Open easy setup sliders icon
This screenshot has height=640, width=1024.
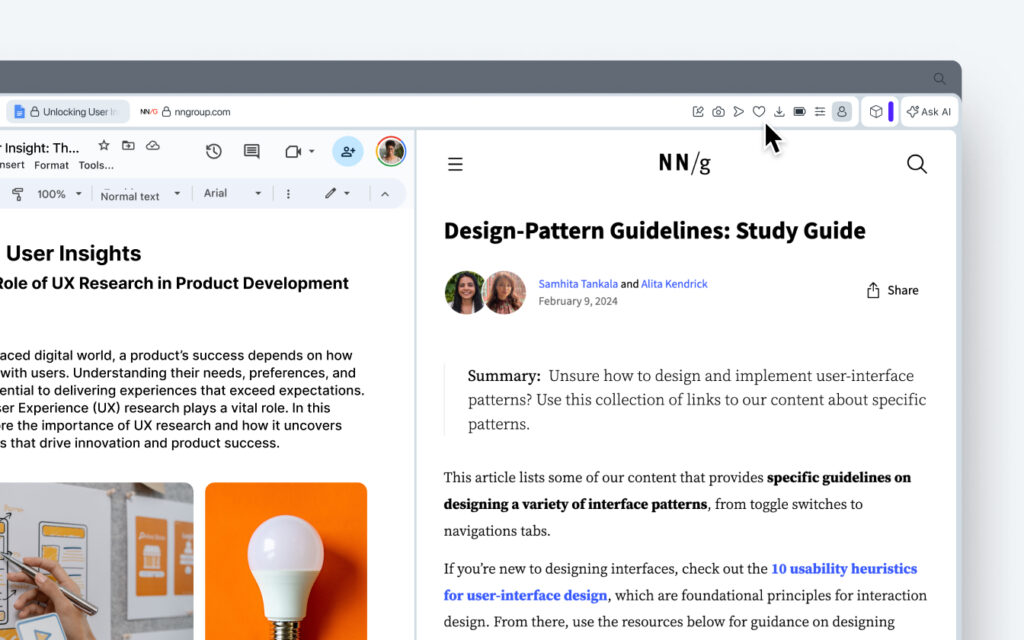pyautogui.click(x=820, y=112)
